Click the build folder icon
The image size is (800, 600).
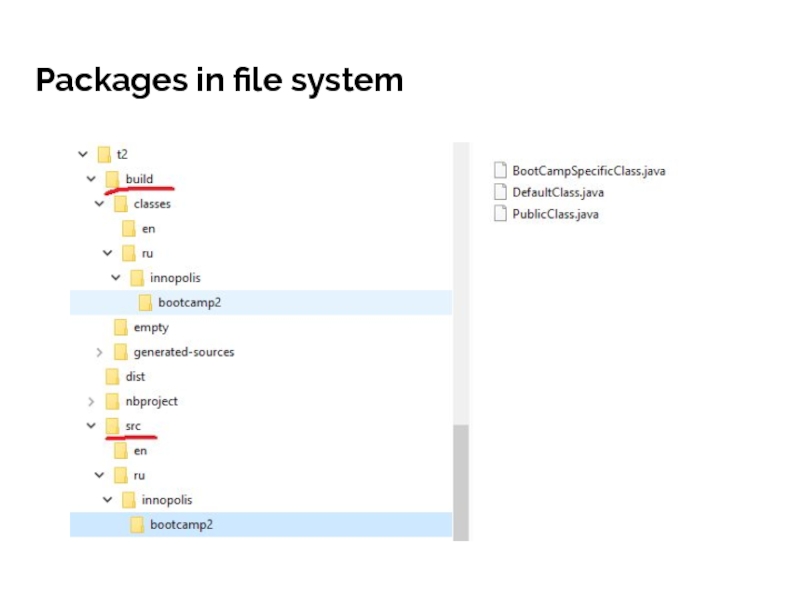point(112,179)
